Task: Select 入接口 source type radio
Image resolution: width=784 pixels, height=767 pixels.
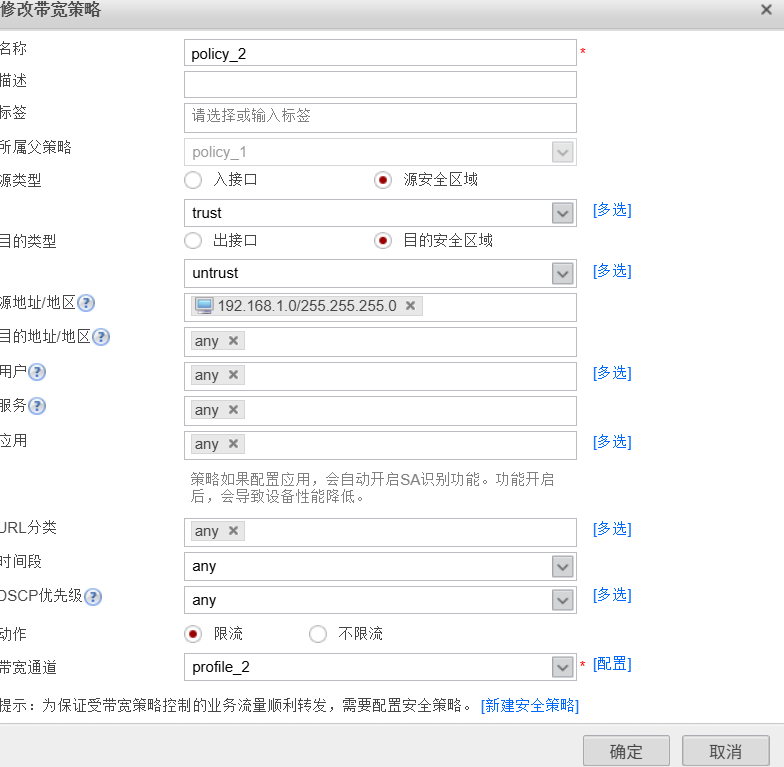Action: point(193,180)
